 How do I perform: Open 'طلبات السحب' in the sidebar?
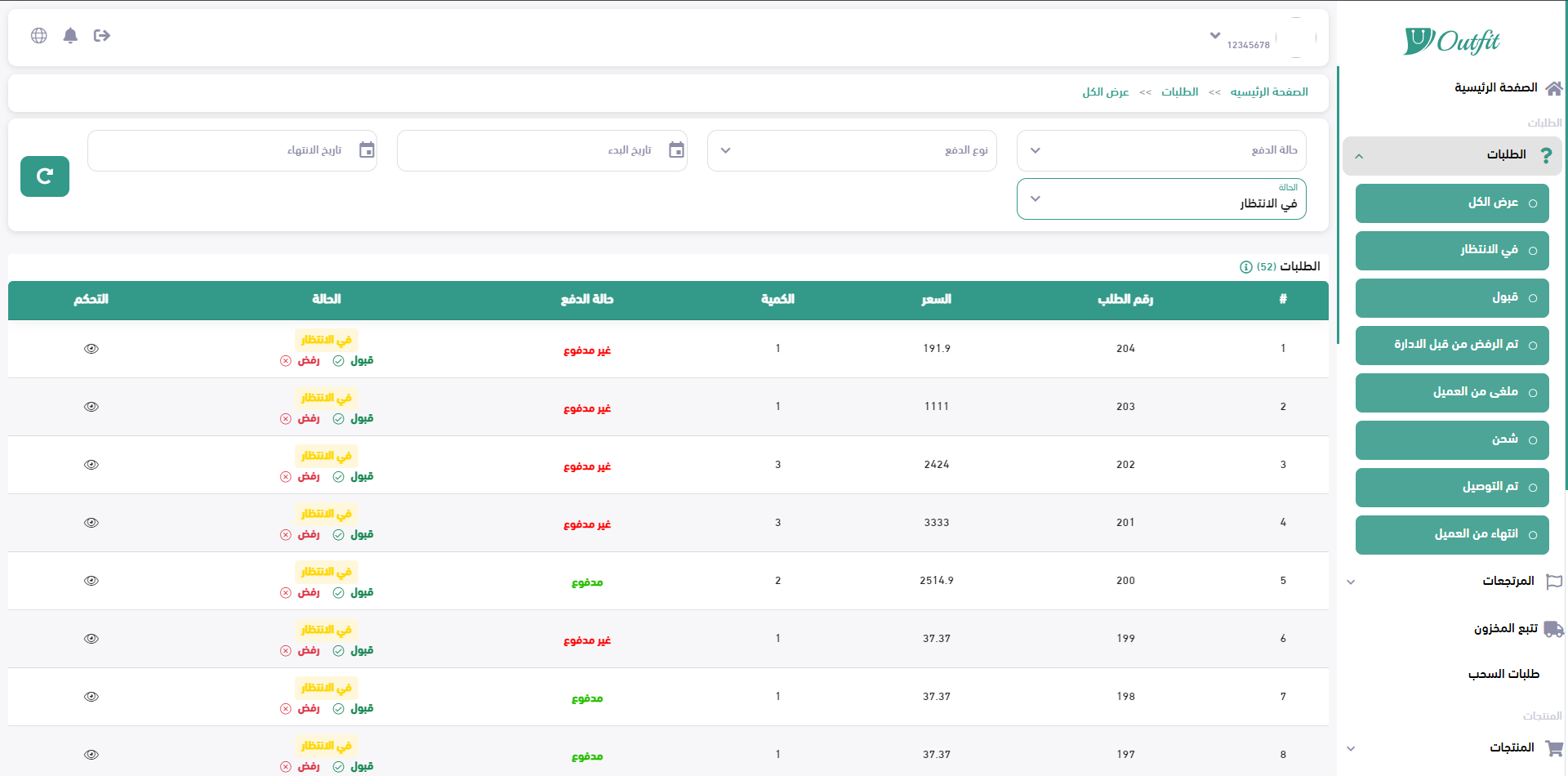(x=1503, y=675)
